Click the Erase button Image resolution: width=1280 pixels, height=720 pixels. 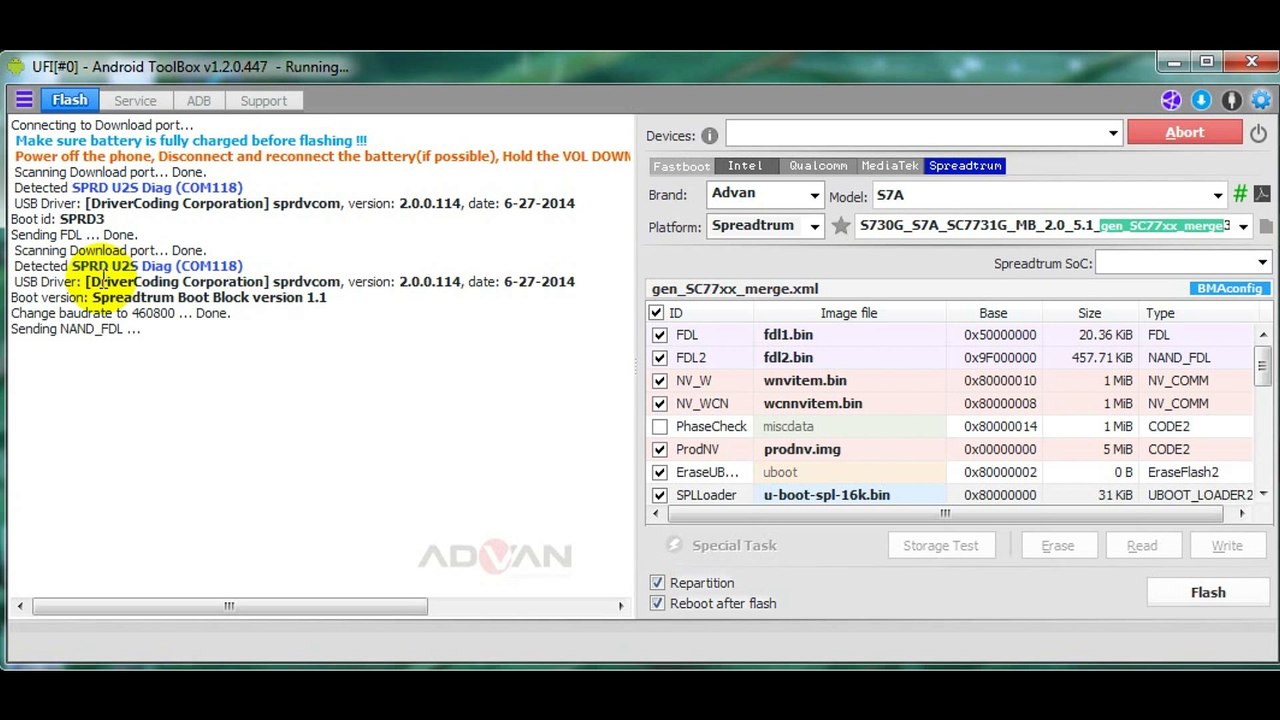tap(1058, 545)
